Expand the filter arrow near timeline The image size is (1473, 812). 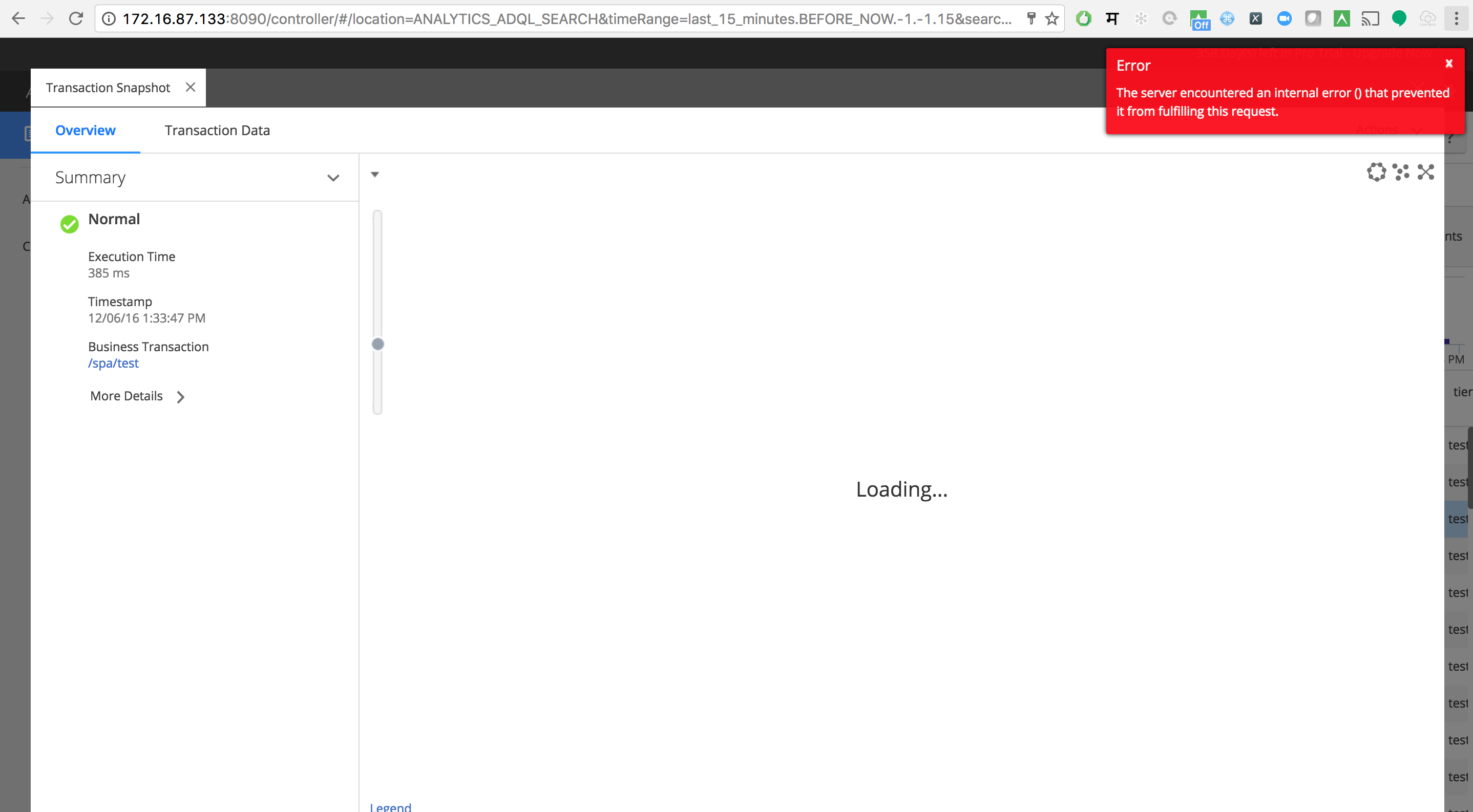click(x=375, y=175)
